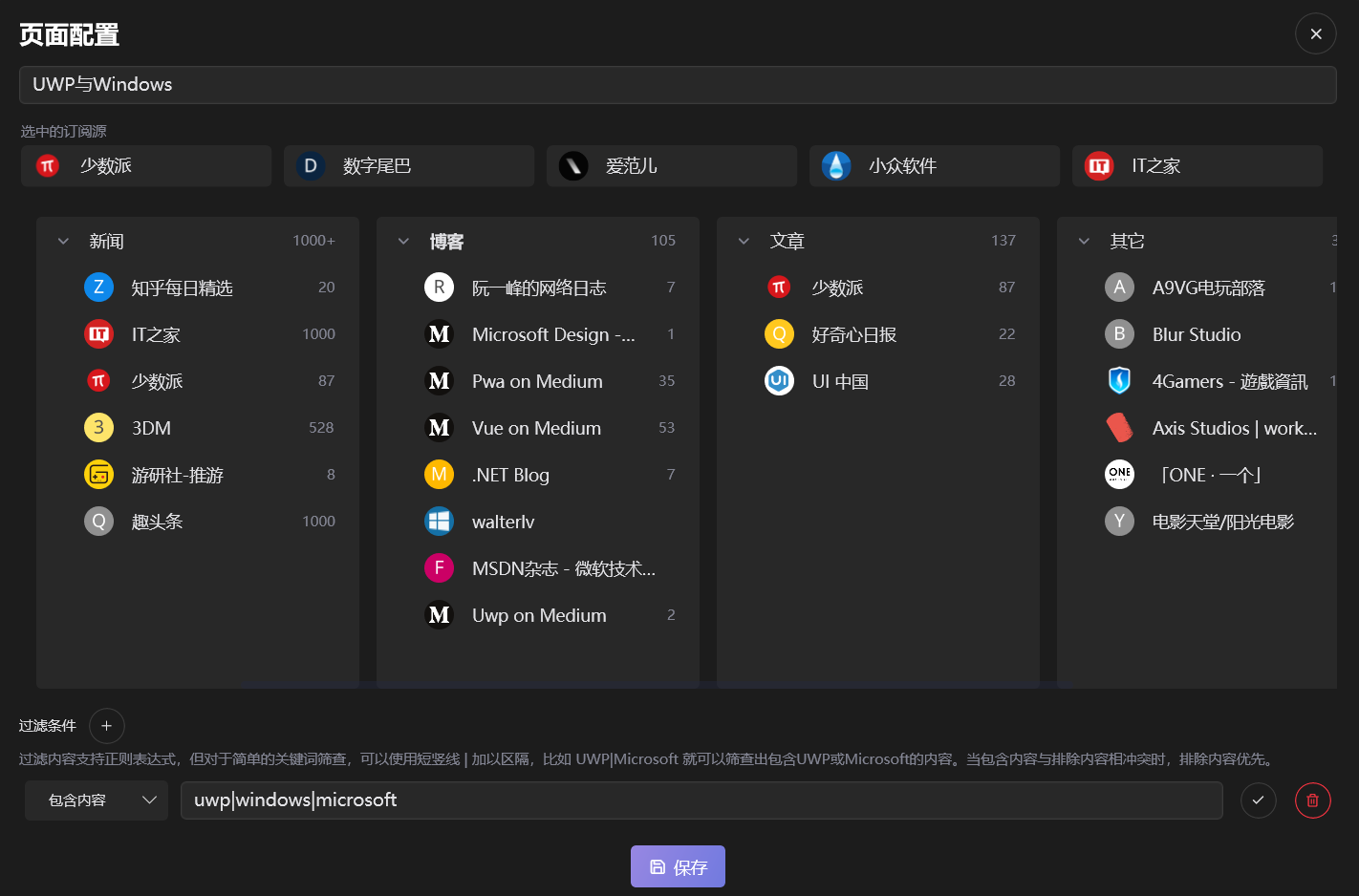Image resolution: width=1359 pixels, height=896 pixels.
Task: Delete the filter condition with trash icon
Action: point(1312,800)
